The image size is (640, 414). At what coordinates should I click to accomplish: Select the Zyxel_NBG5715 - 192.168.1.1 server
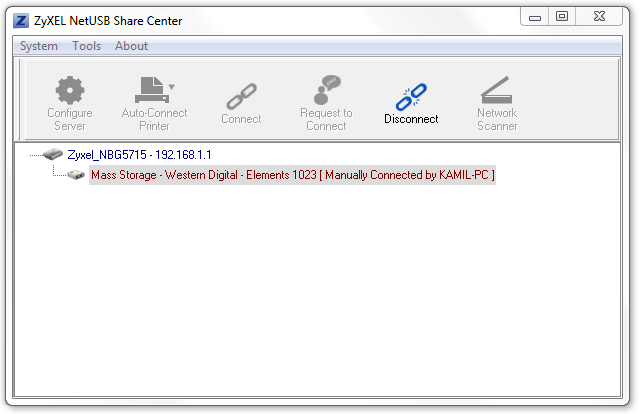click(139, 155)
